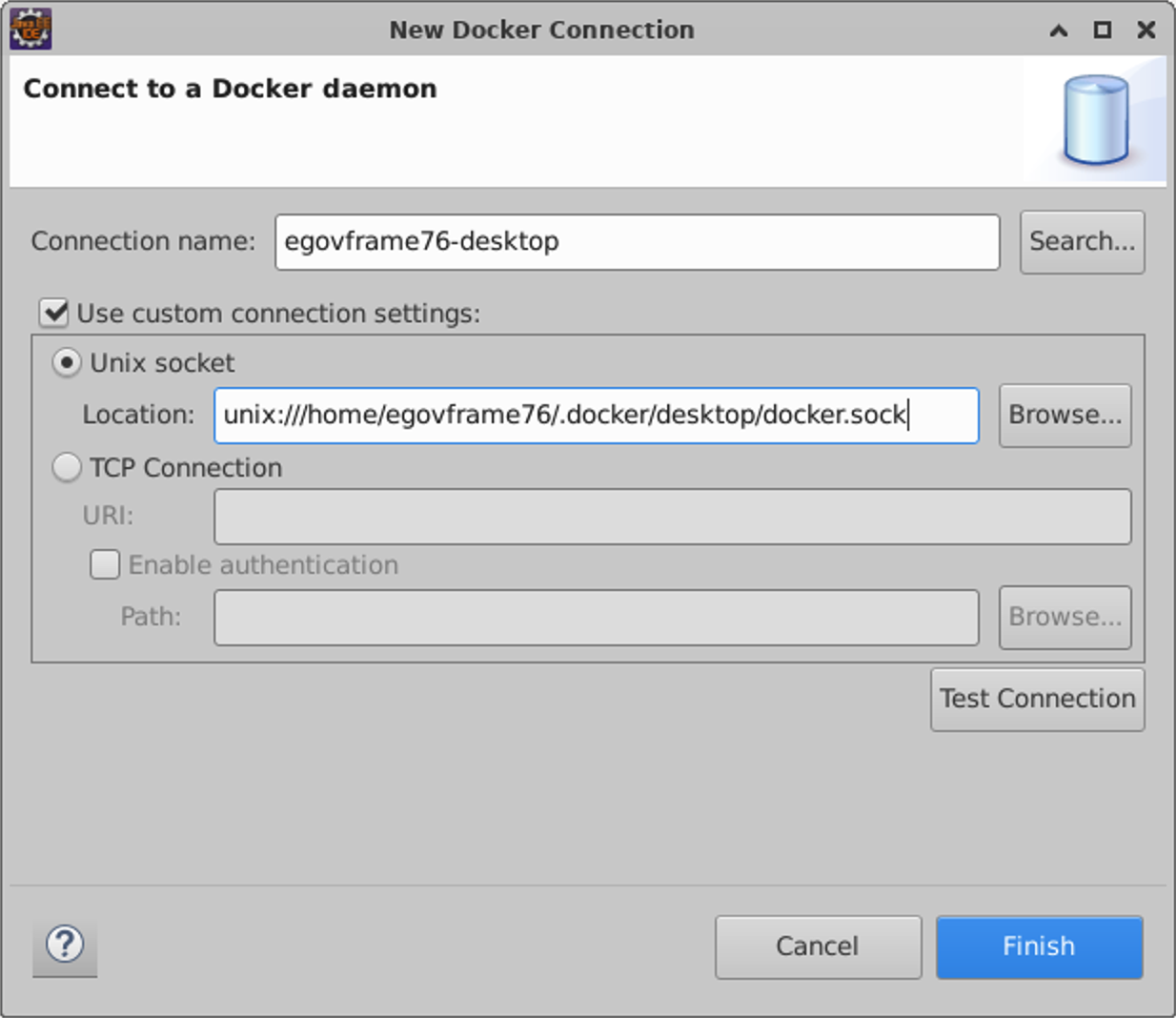This screenshot has width=1176, height=1018.
Task: Browse for the Unix socket location
Action: point(1064,416)
